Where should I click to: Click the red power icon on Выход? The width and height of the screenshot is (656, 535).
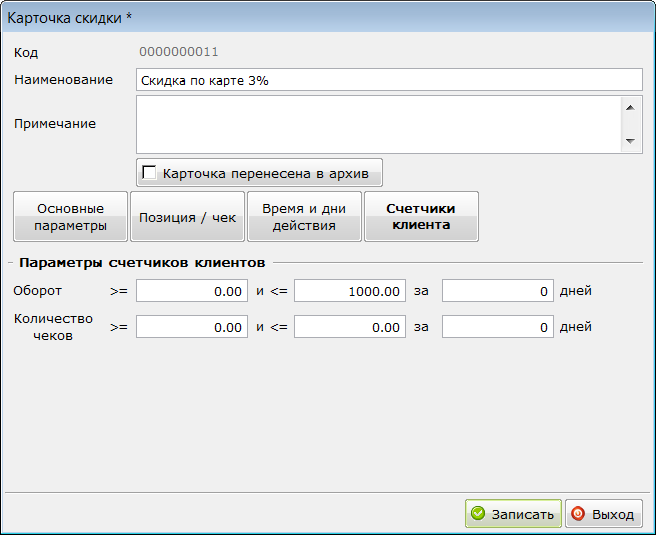[578, 513]
